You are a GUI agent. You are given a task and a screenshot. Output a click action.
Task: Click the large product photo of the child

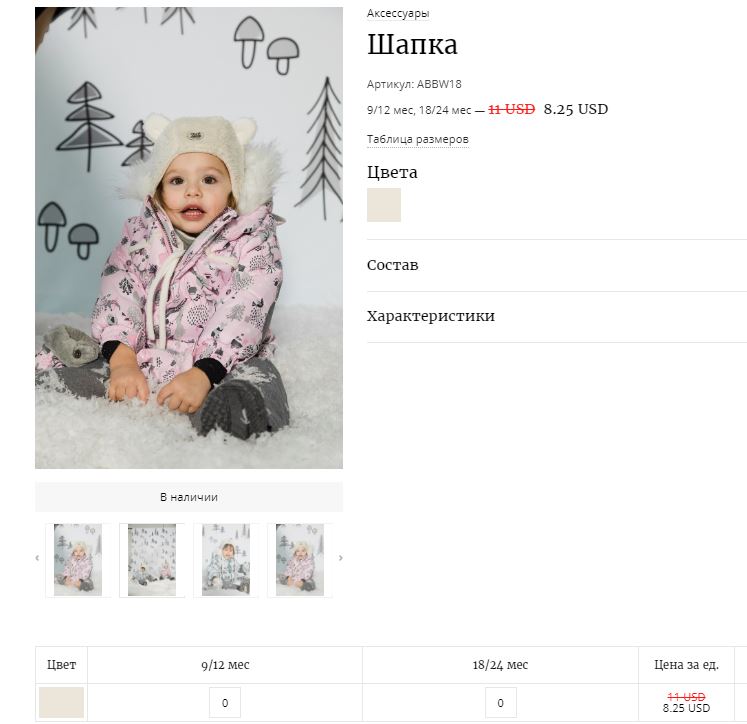point(189,238)
